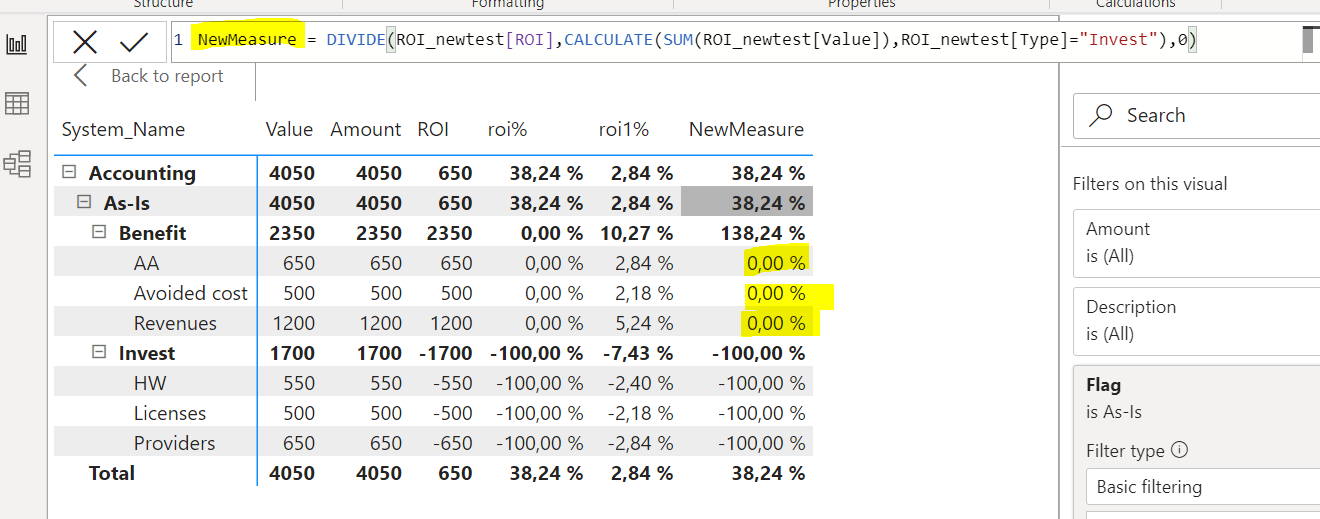Switch to Report view icon
Image resolution: width=1320 pixels, height=519 pixels.
tap(17, 43)
